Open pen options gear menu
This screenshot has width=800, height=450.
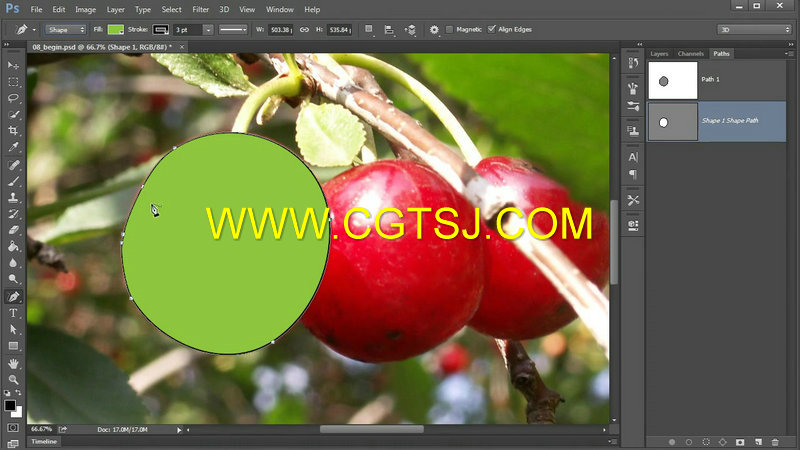(434, 30)
